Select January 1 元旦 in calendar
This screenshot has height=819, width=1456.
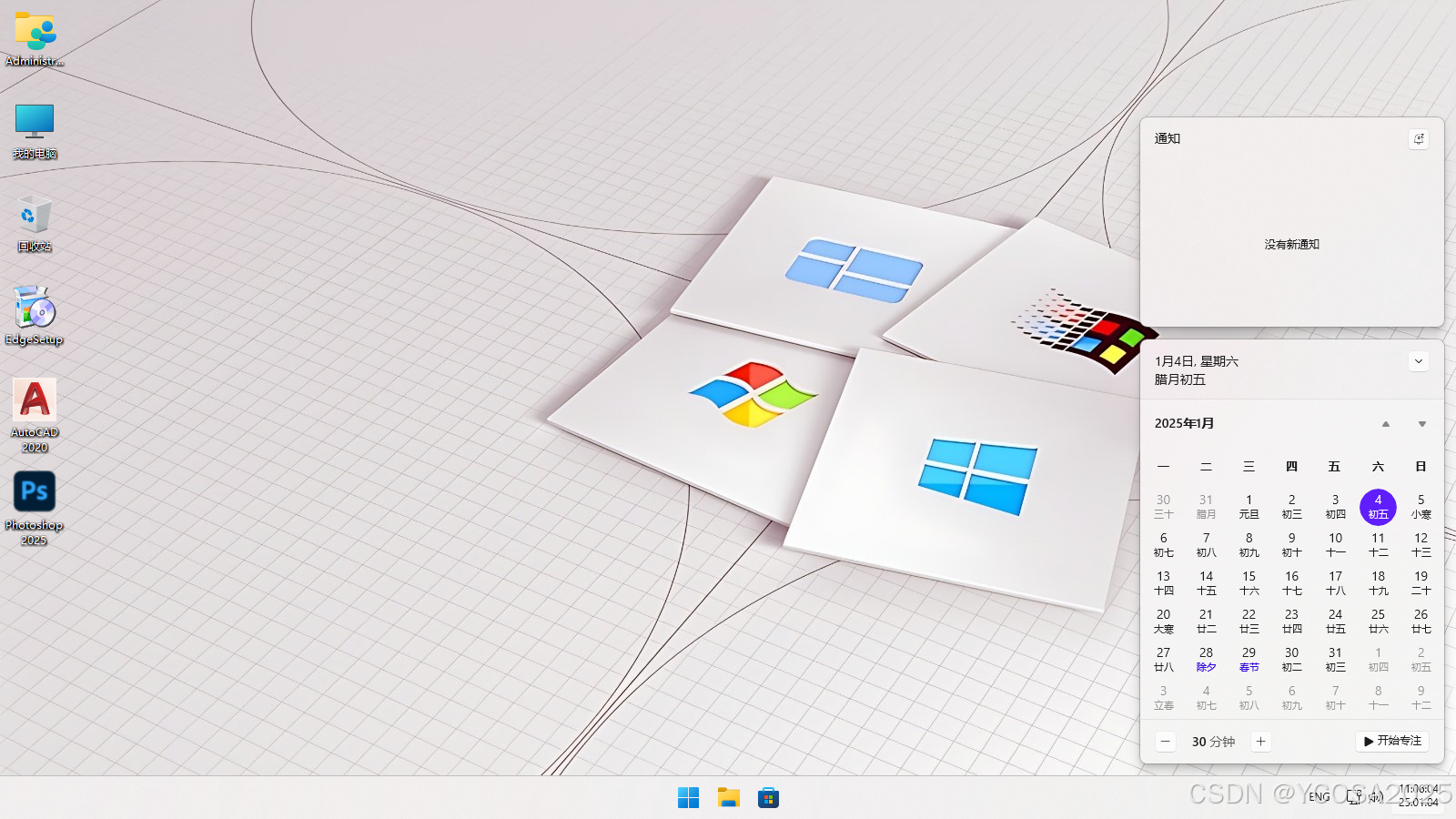(x=1249, y=507)
